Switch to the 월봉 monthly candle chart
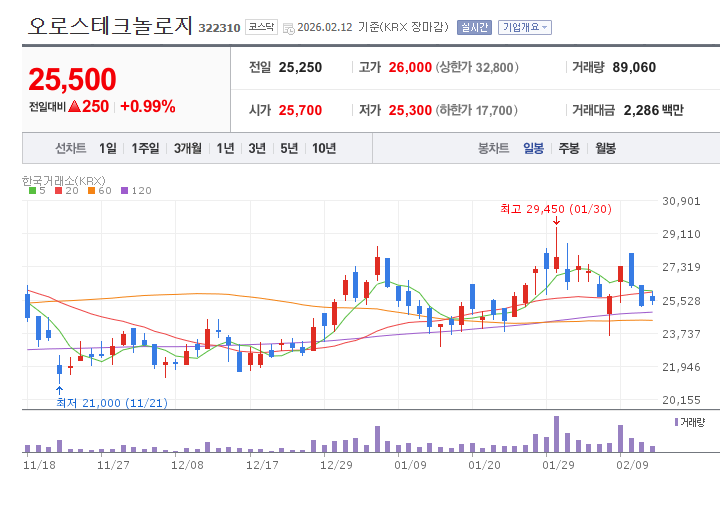This screenshot has width=720, height=512. click(x=605, y=148)
